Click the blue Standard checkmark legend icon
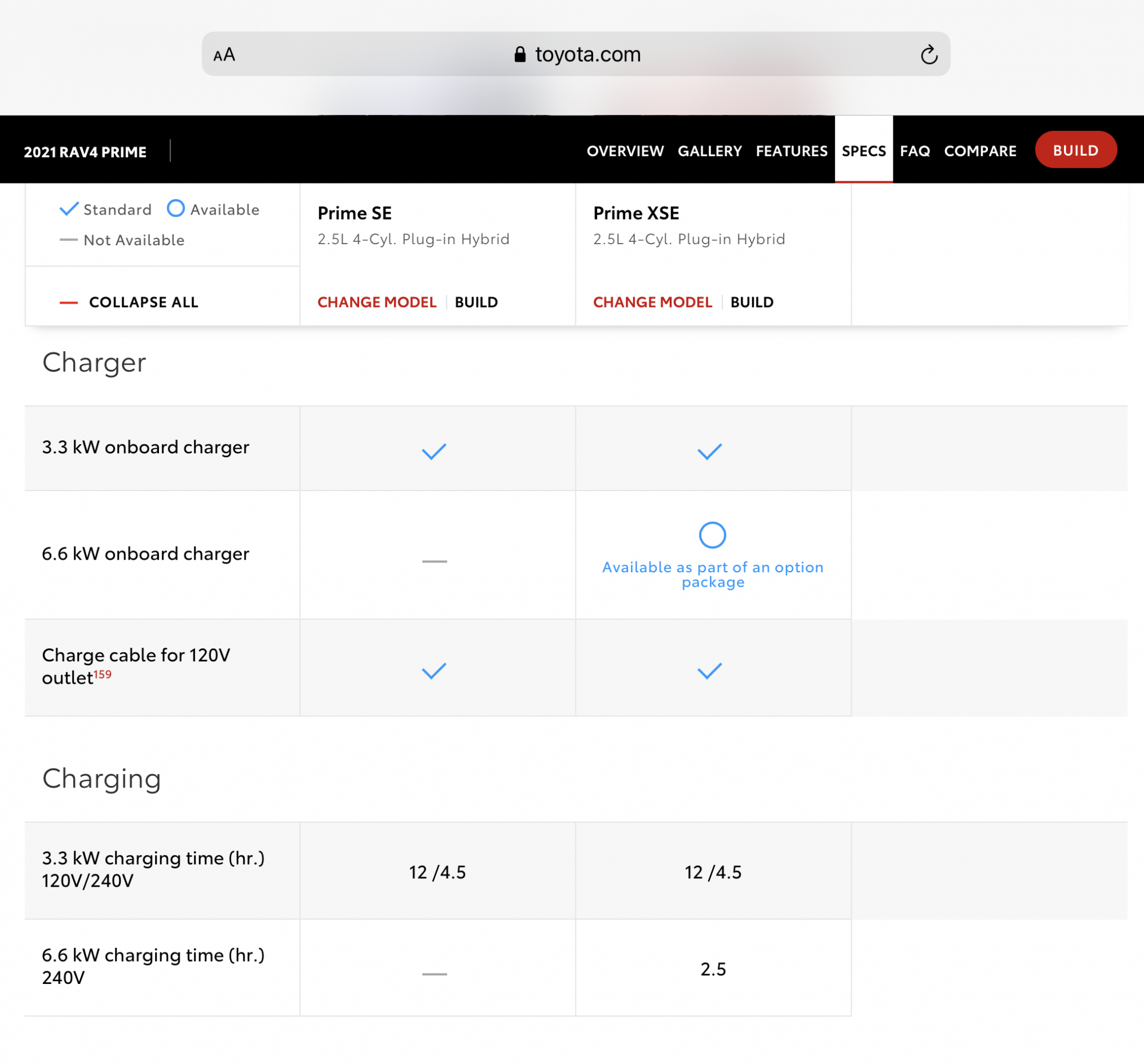Image resolution: width=1144 pixels, height=1064 pixels. (x=69, y=209)
